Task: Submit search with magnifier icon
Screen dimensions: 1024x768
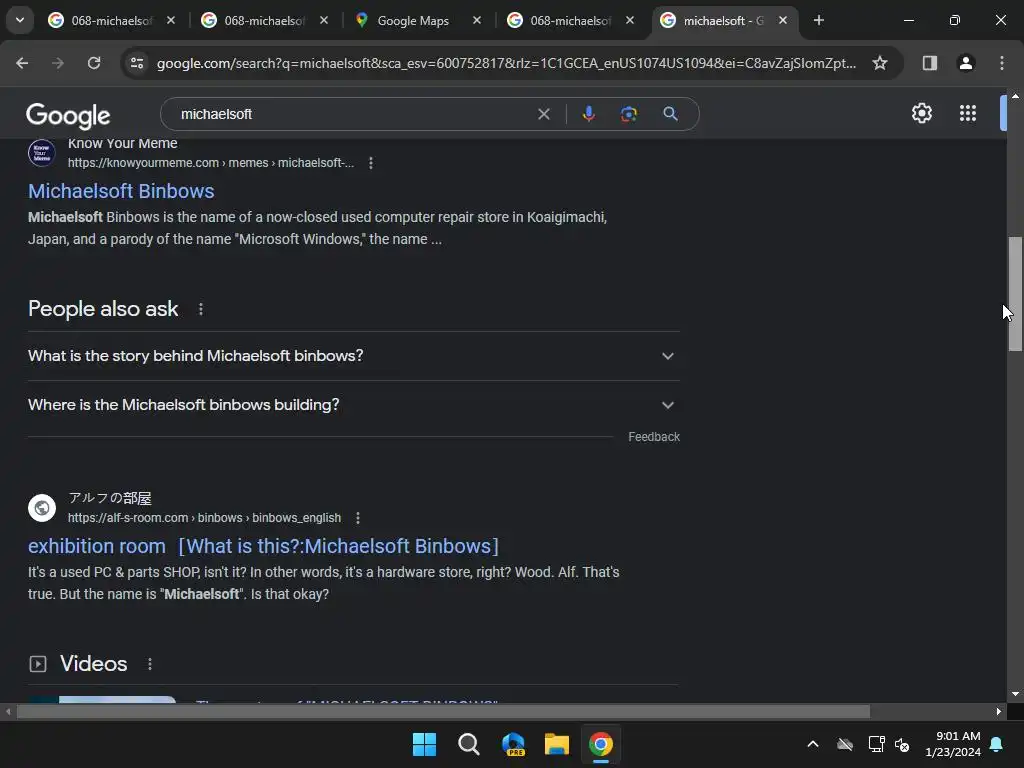Action: [670, 114]
